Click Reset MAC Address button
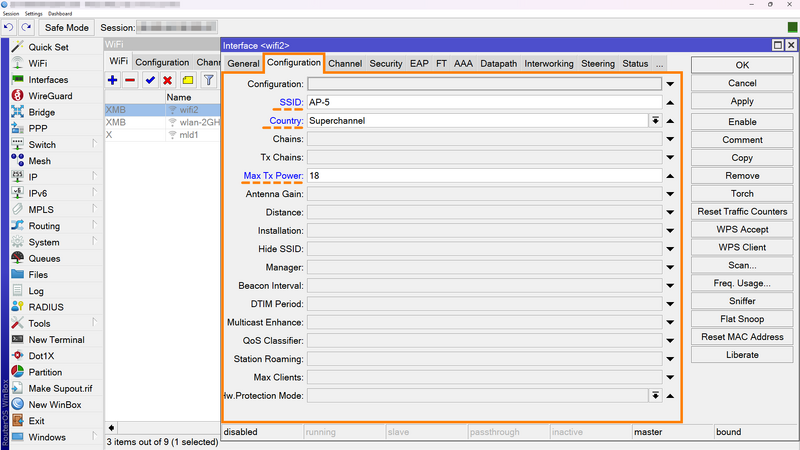 point(742,337)
